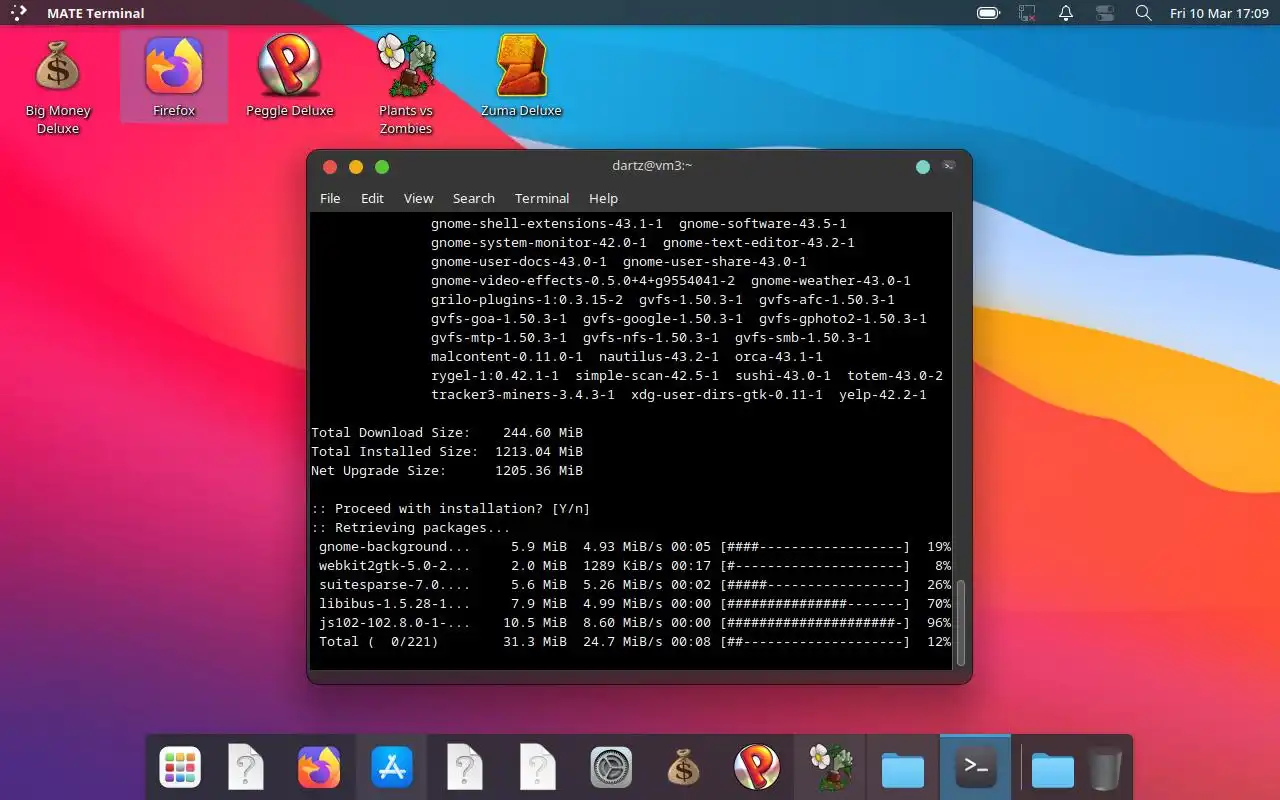The width and height of the screenshot is (1280, 800).
Task: Click the 'Total ( 0/221)' progress row
Action: [x=634, y=642]
